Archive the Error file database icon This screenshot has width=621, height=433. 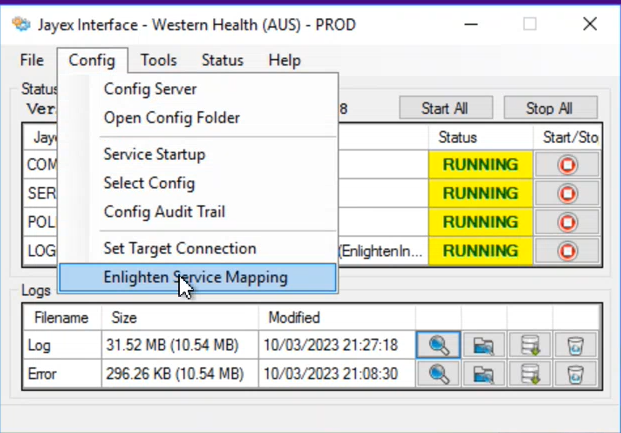(x=530, y=374)
